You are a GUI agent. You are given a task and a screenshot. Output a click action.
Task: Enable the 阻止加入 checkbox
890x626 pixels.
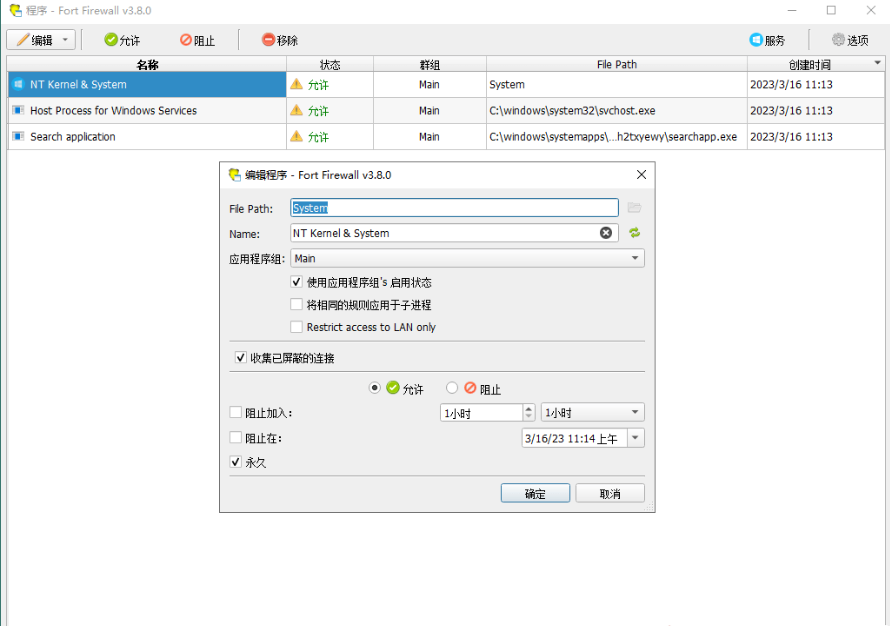pos(236,413)
